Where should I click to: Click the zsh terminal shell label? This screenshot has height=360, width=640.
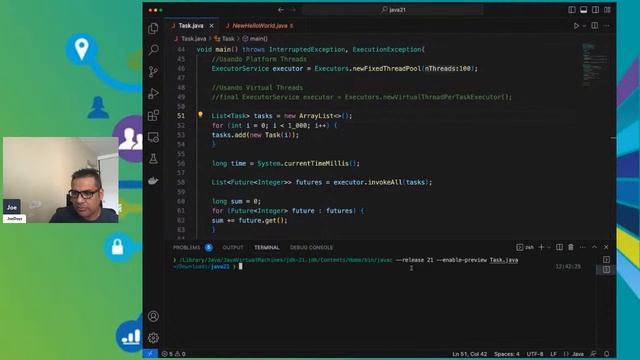click(525, 247)
